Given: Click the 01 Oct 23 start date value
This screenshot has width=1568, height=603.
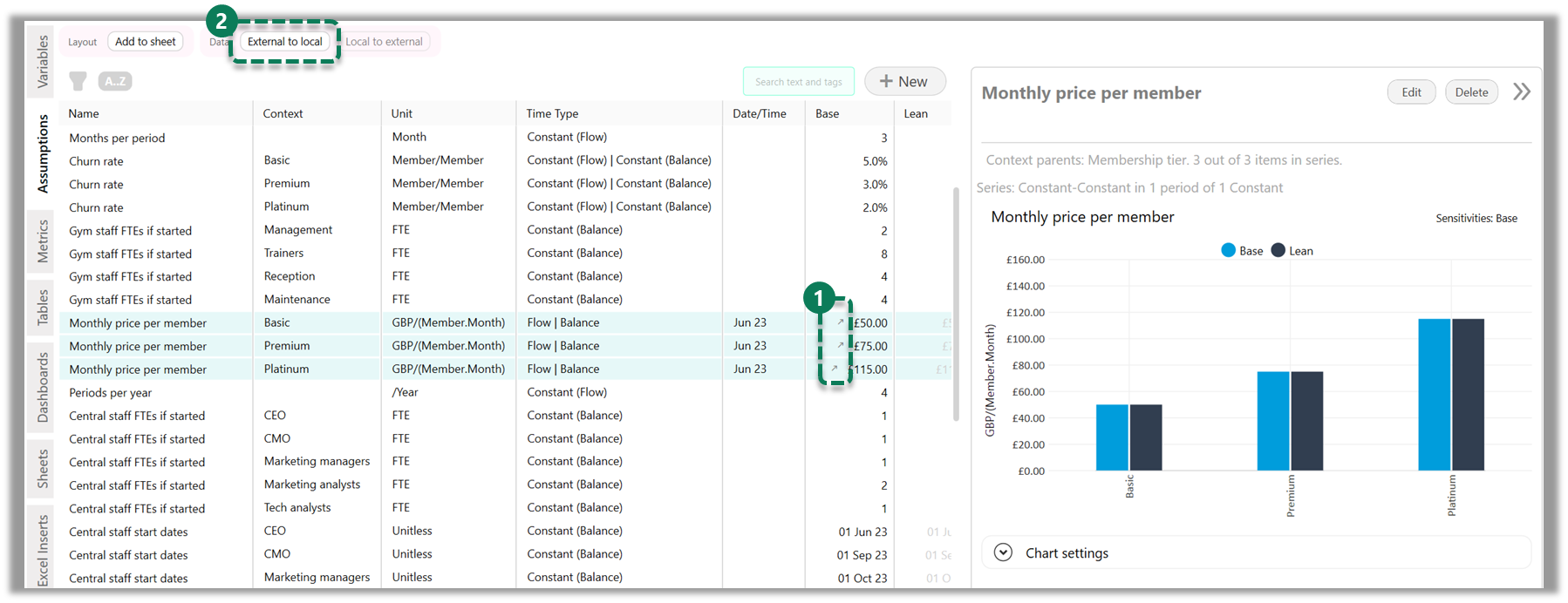Looking at the screenshot, I should tap(862, 578).
